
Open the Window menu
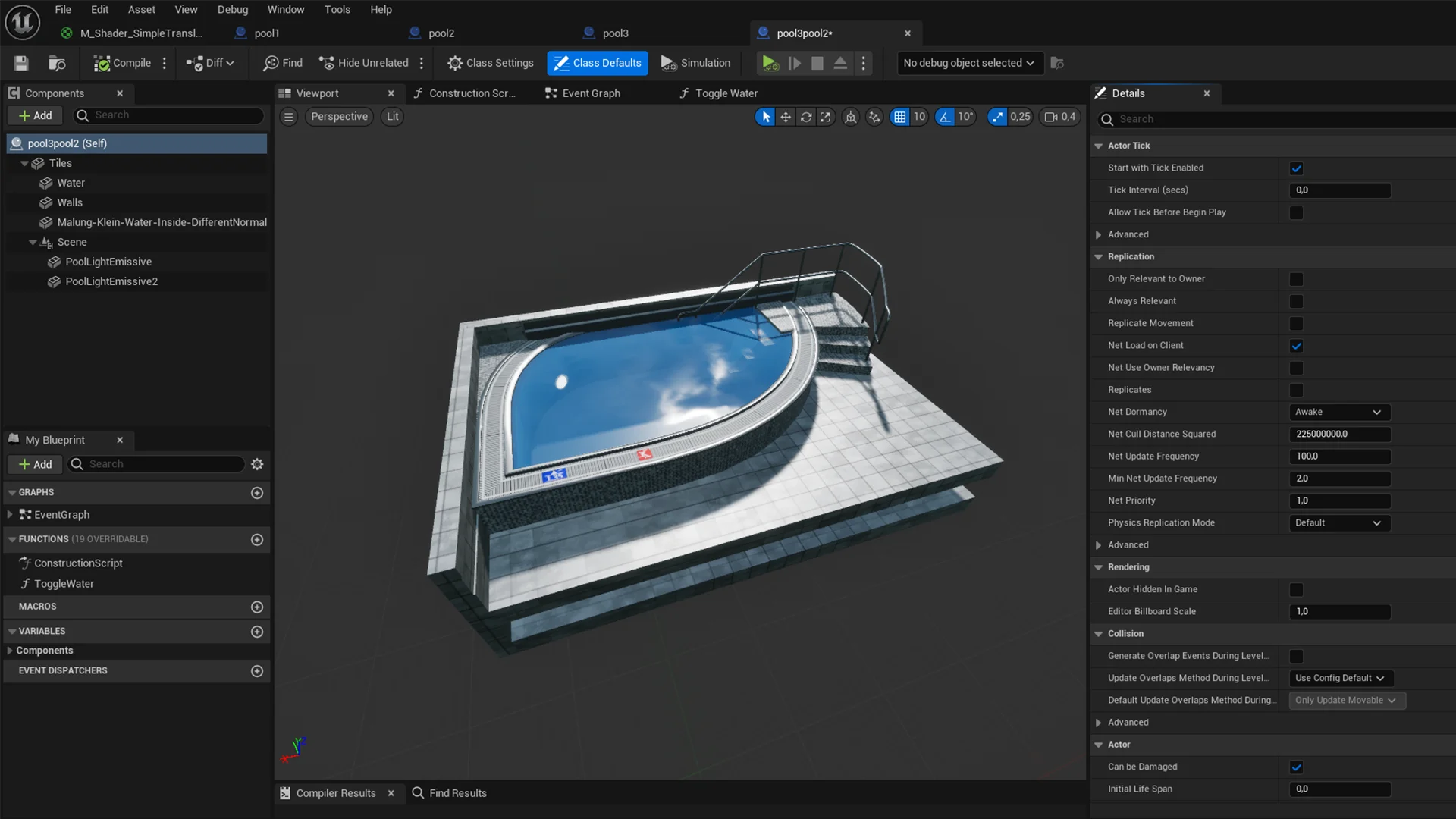(286, 9)
